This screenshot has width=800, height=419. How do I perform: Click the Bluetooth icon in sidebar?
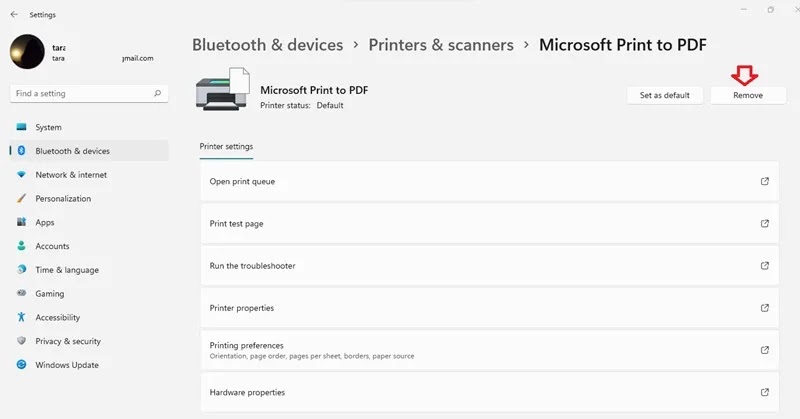tap(21, 151)
